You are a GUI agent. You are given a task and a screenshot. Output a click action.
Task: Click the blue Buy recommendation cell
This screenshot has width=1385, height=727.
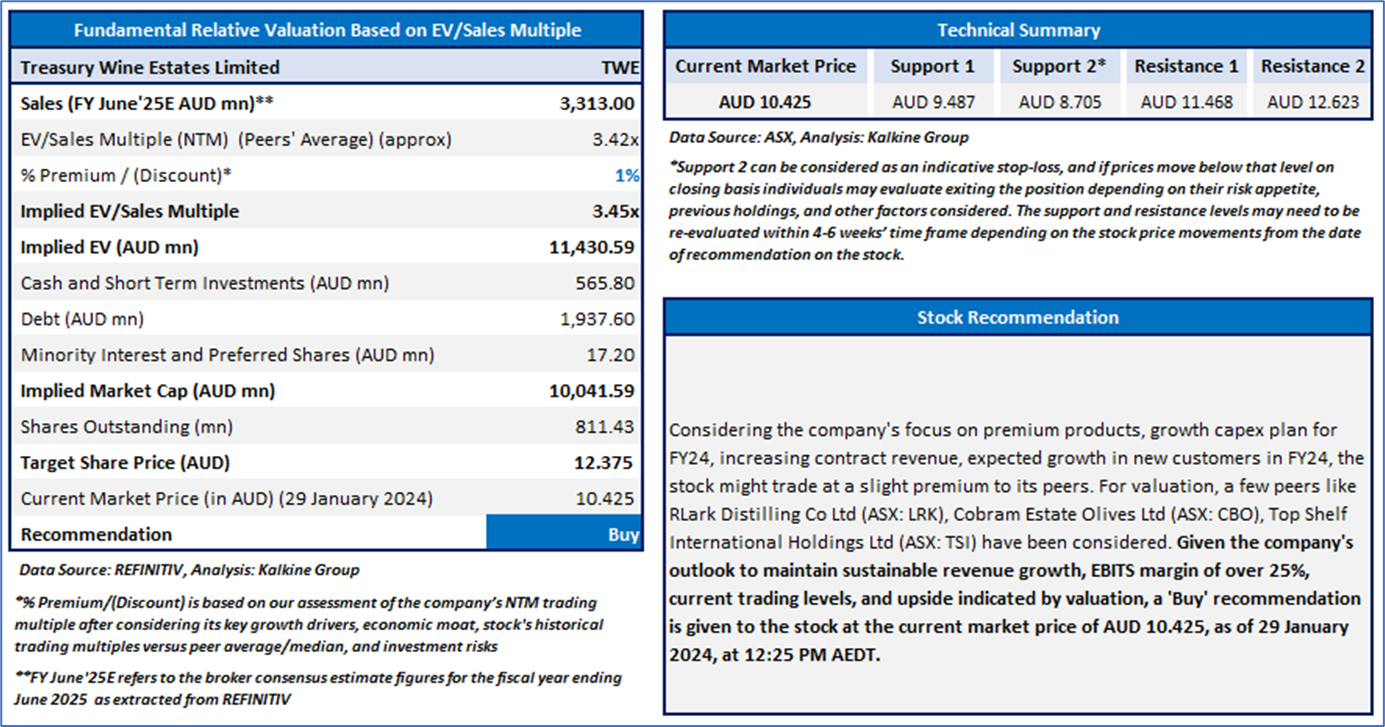point(565,534)
